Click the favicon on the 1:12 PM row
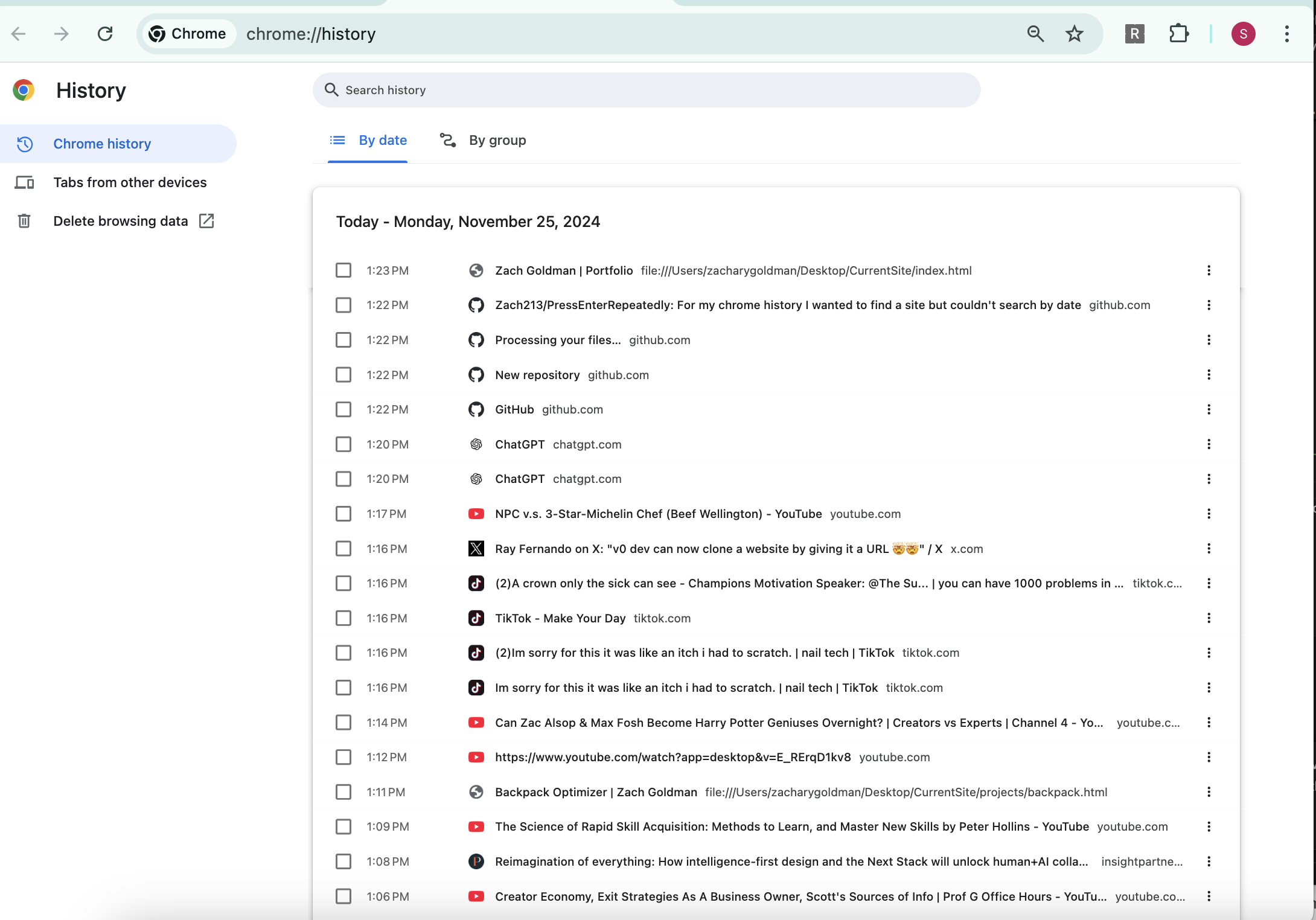Image resolution: width=1316 pixels, height=920 pixels. 476,757
